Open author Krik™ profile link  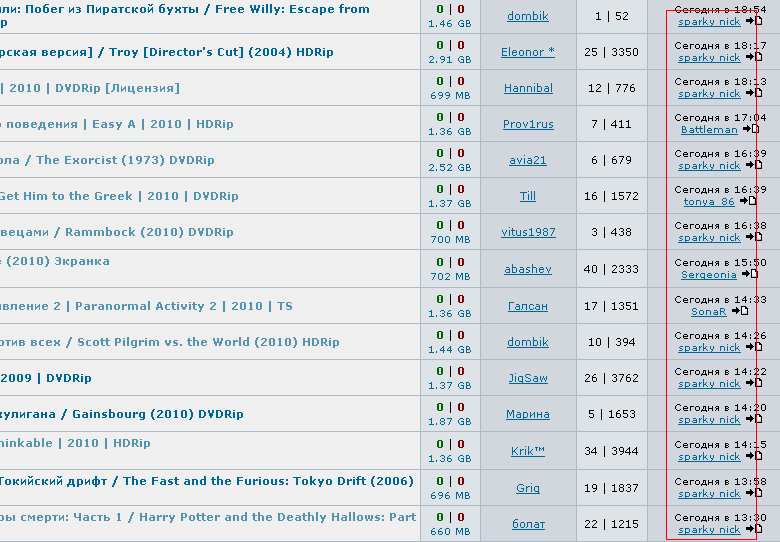[x=527, y=450]
